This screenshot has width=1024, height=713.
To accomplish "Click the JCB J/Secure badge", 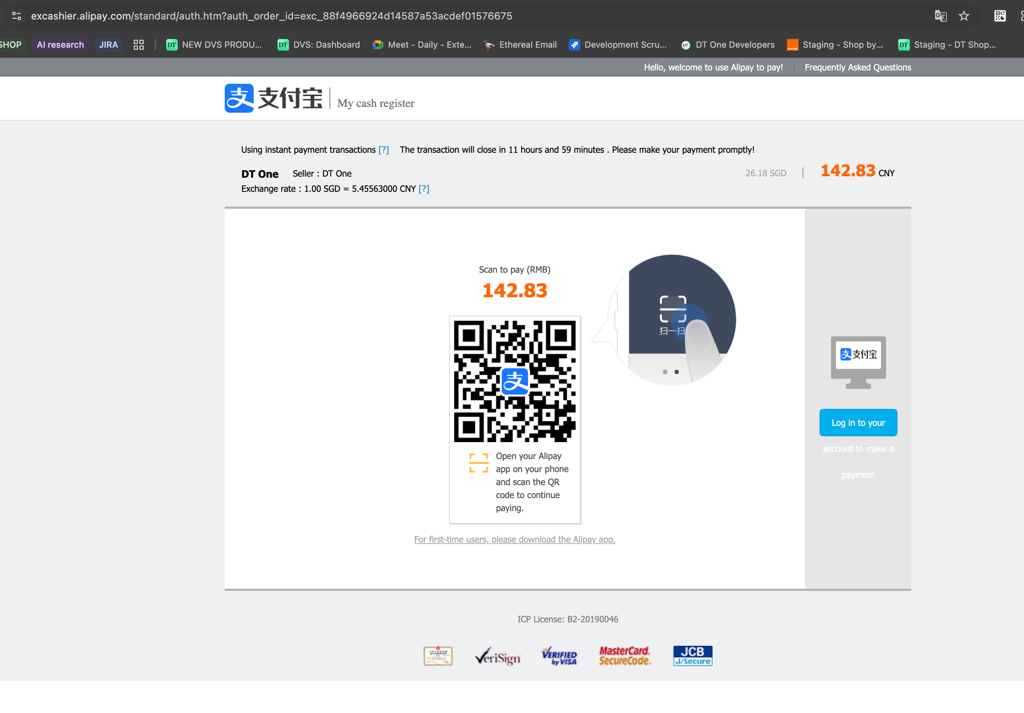I will pos(693,656).
